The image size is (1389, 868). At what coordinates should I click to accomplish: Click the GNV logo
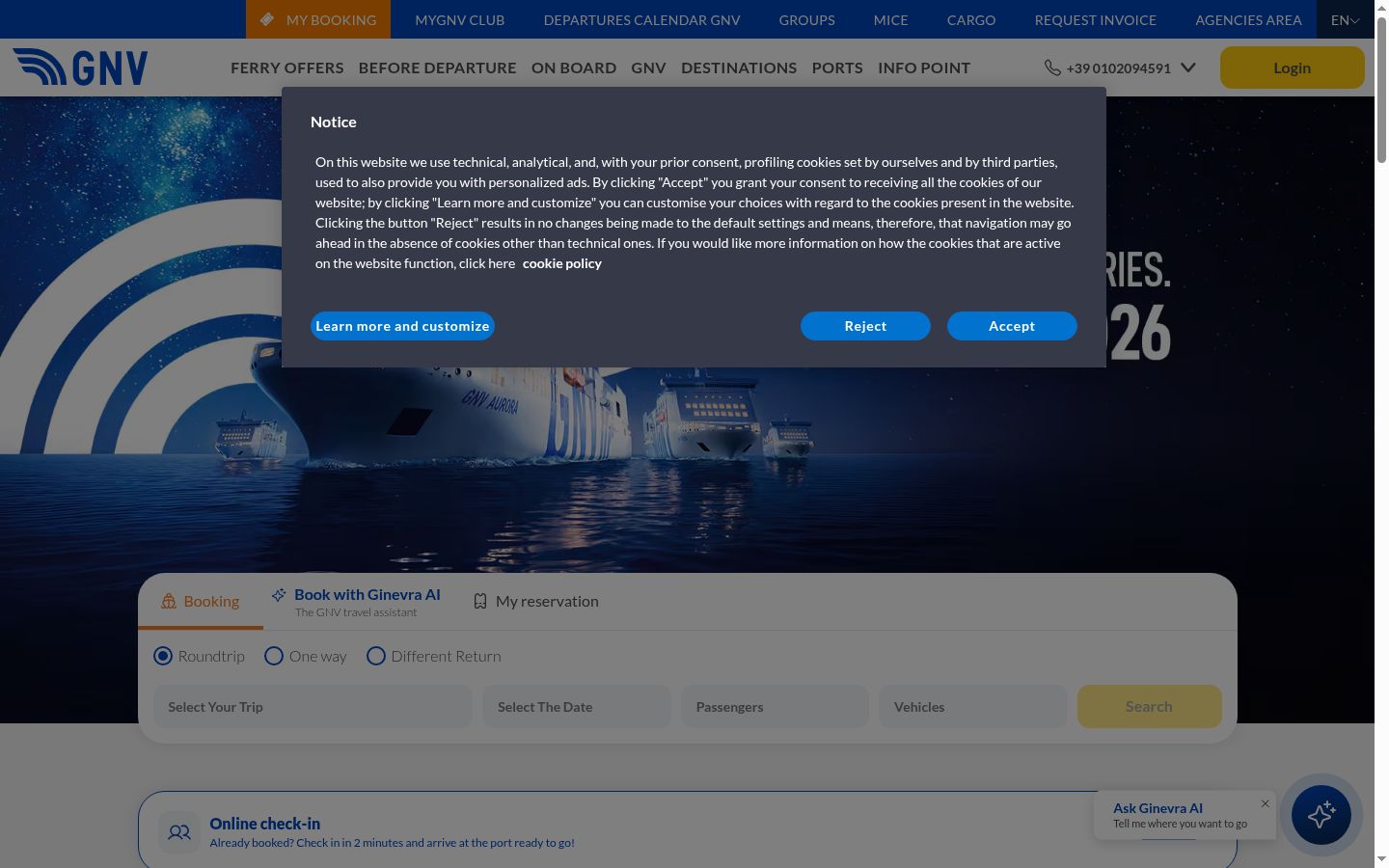(x=80, y=68)
